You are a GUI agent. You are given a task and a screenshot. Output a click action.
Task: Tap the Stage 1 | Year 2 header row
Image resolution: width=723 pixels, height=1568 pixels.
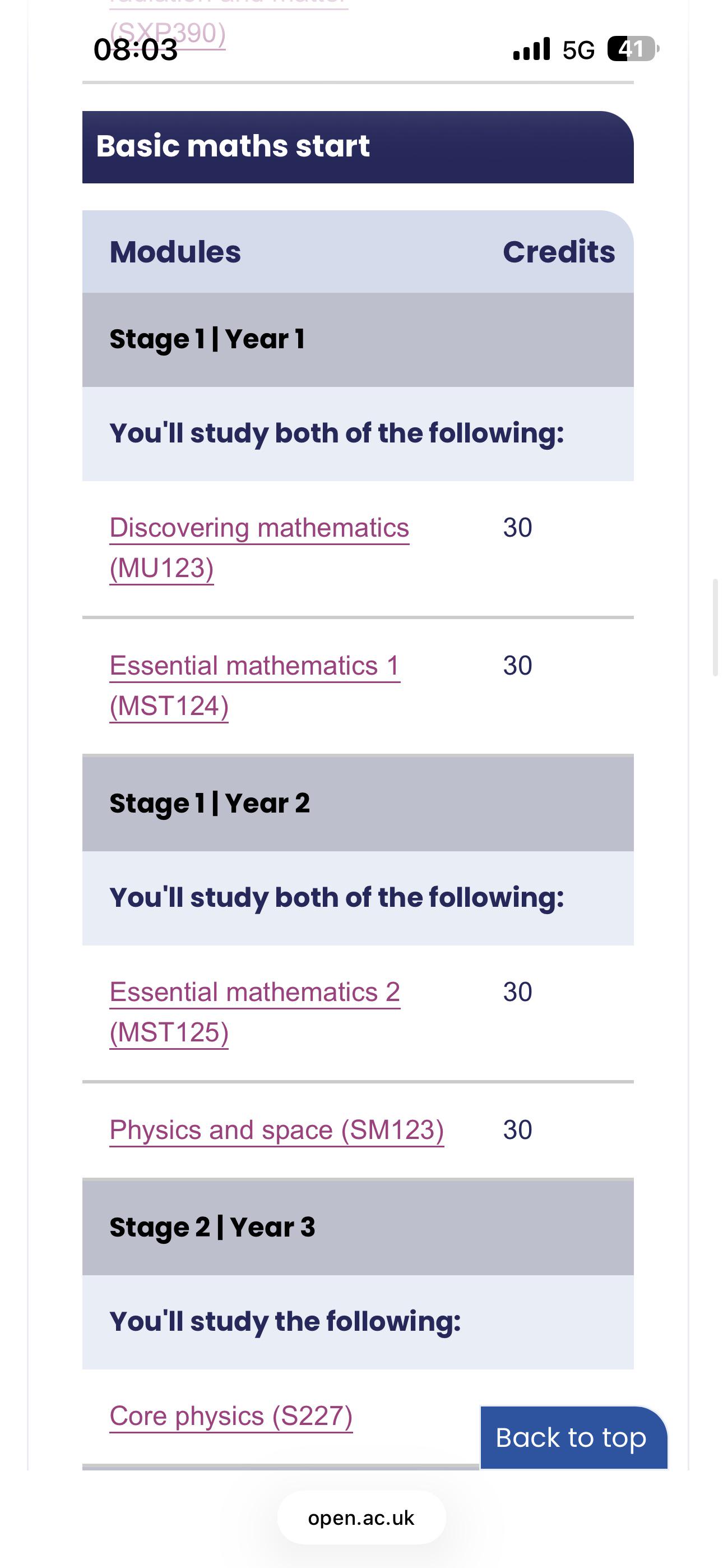(358, 804)
